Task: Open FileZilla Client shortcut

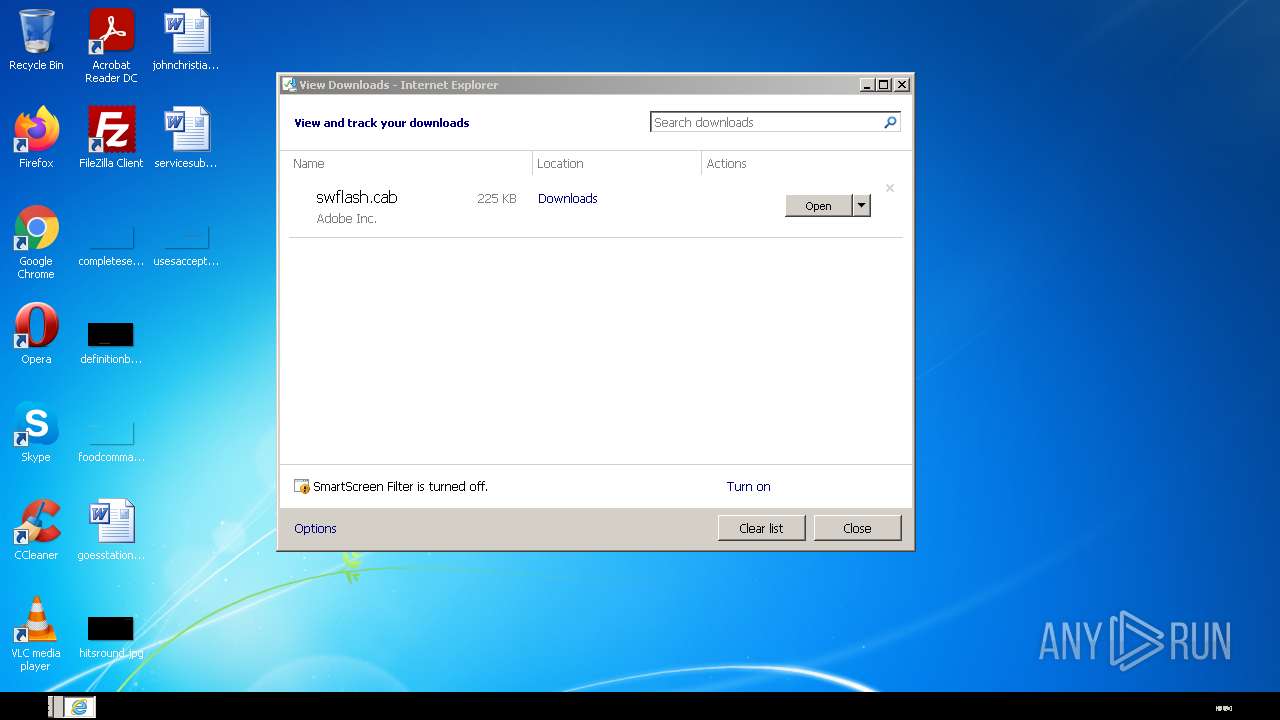Action: point(111,137)
